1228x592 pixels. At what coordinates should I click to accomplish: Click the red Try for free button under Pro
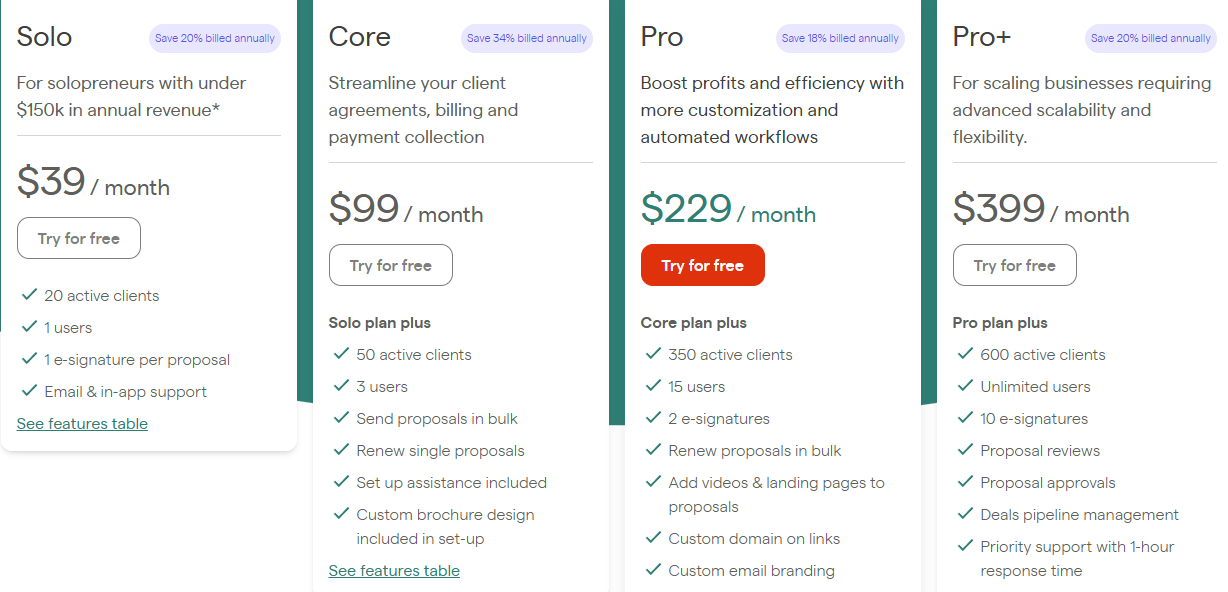703,265
